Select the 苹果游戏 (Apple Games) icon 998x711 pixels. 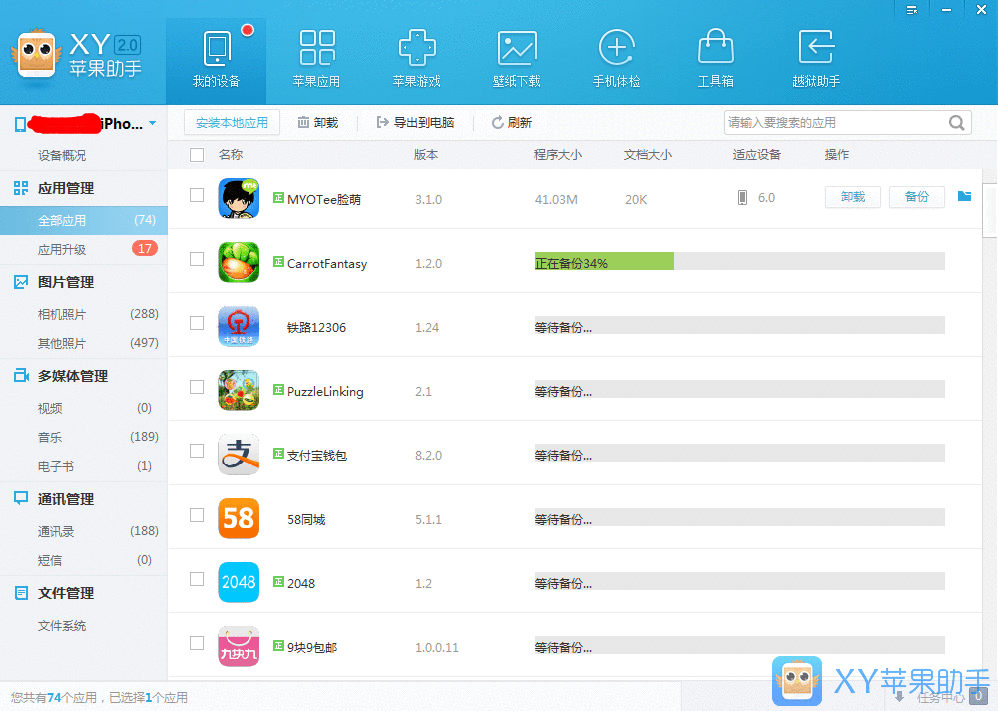pos(417,55)
